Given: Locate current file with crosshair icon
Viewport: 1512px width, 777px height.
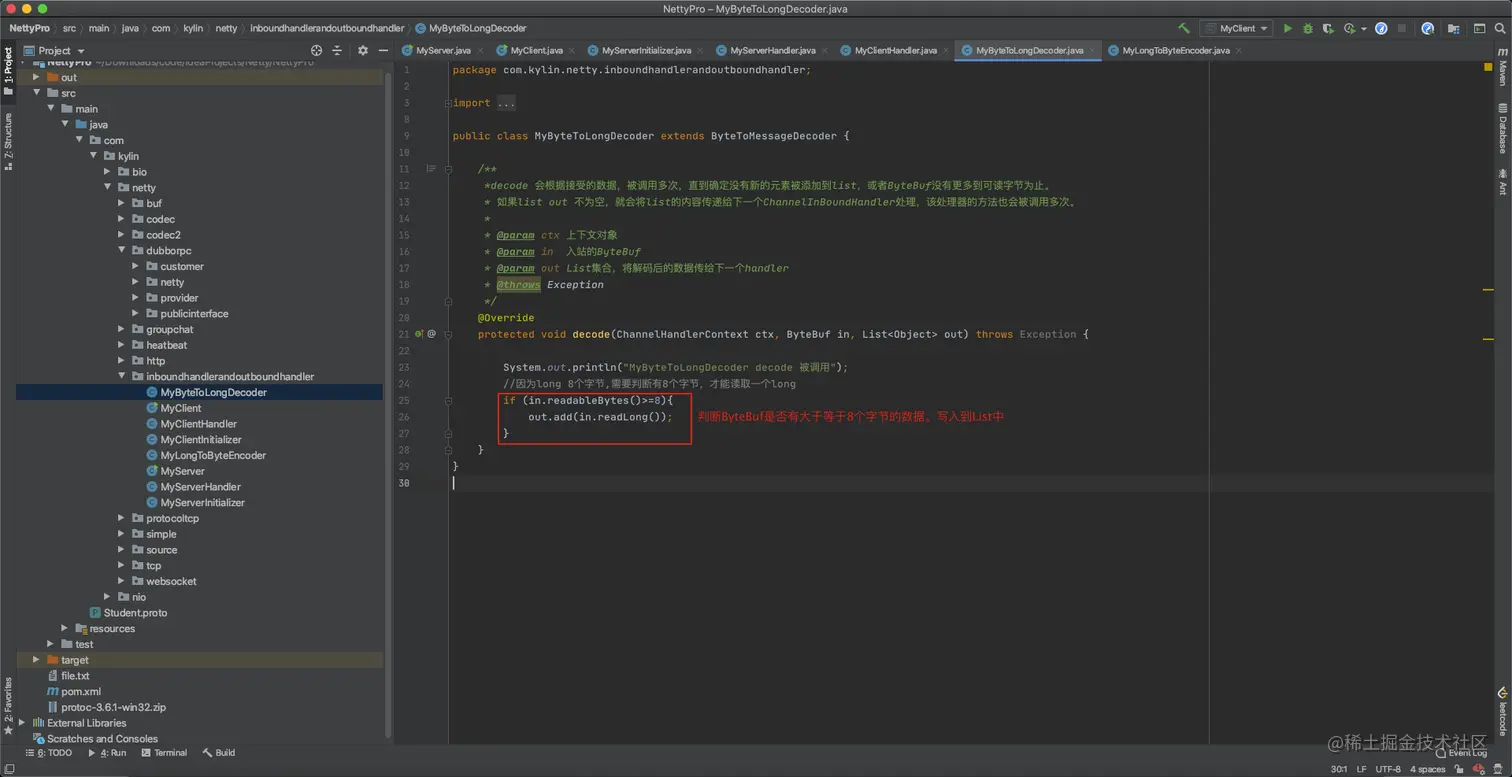Looking at the screenshot, I should 317,50.
